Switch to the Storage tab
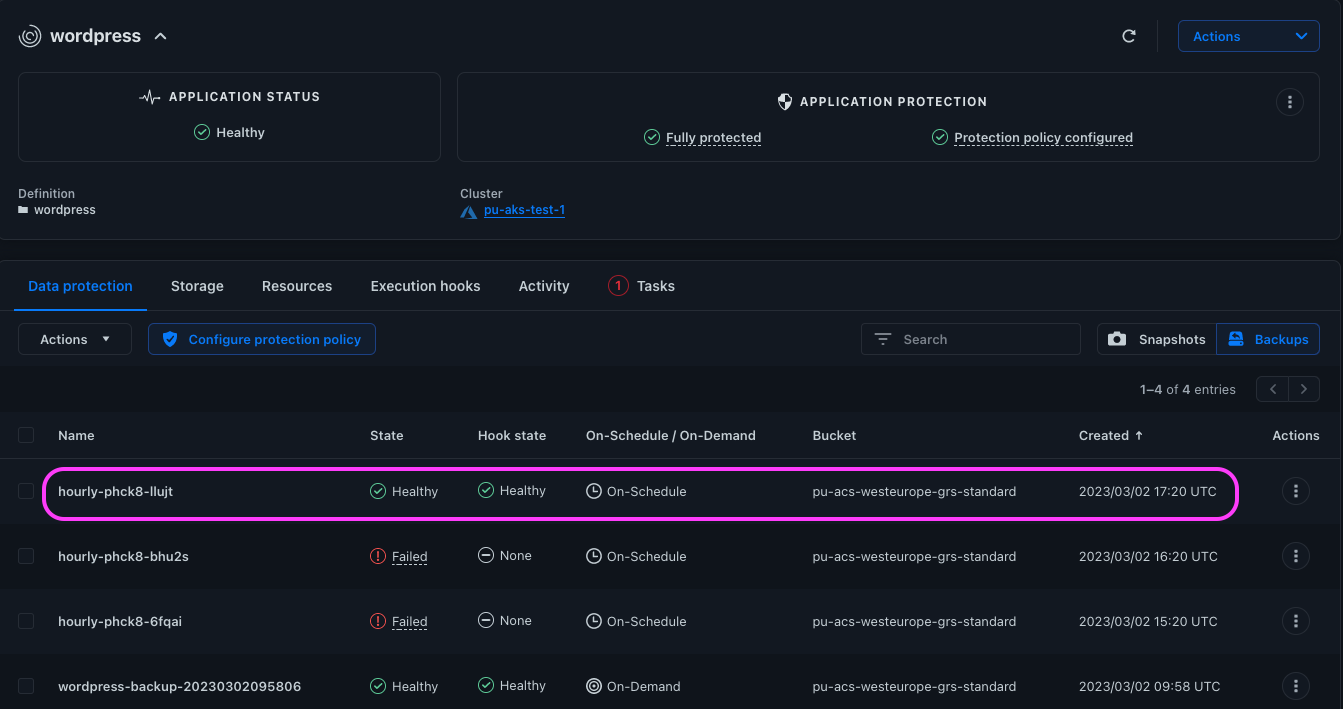This screenshot has width=1343, height=709. point(197,286)
